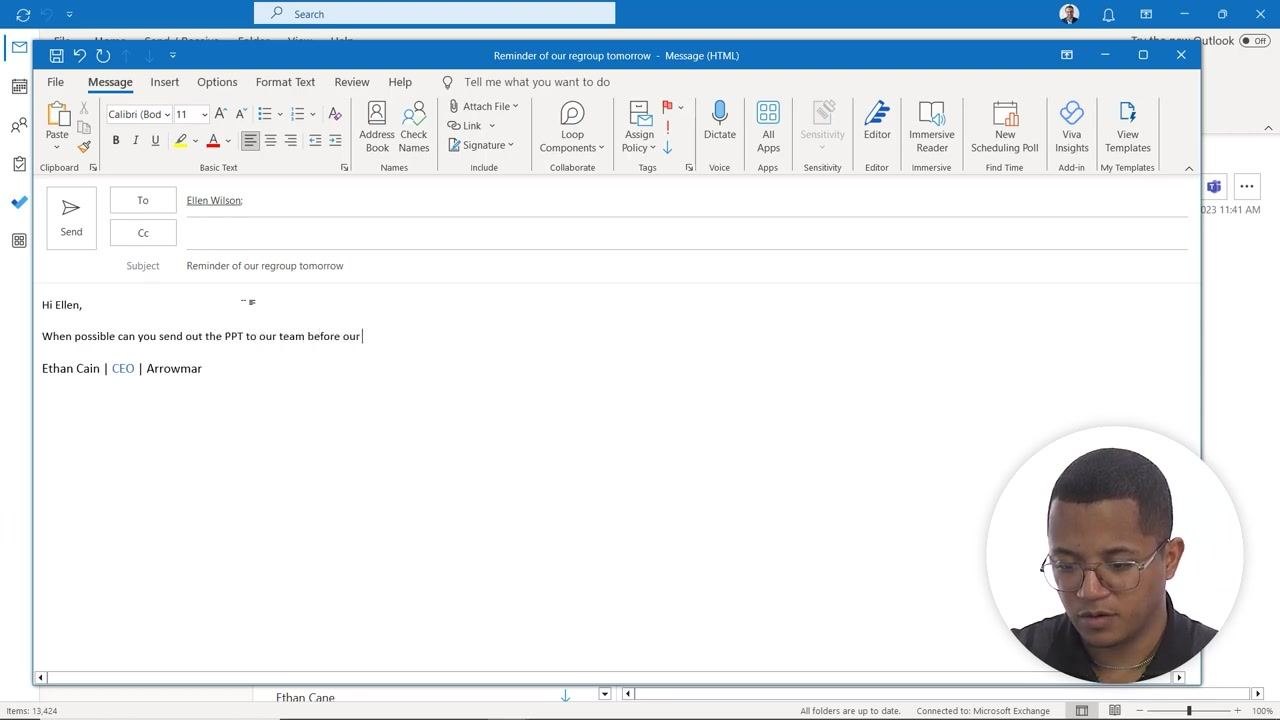Open the Help tab
Image resolution: width=1280 pixels, height=720 pixels.
click(400, 82)
